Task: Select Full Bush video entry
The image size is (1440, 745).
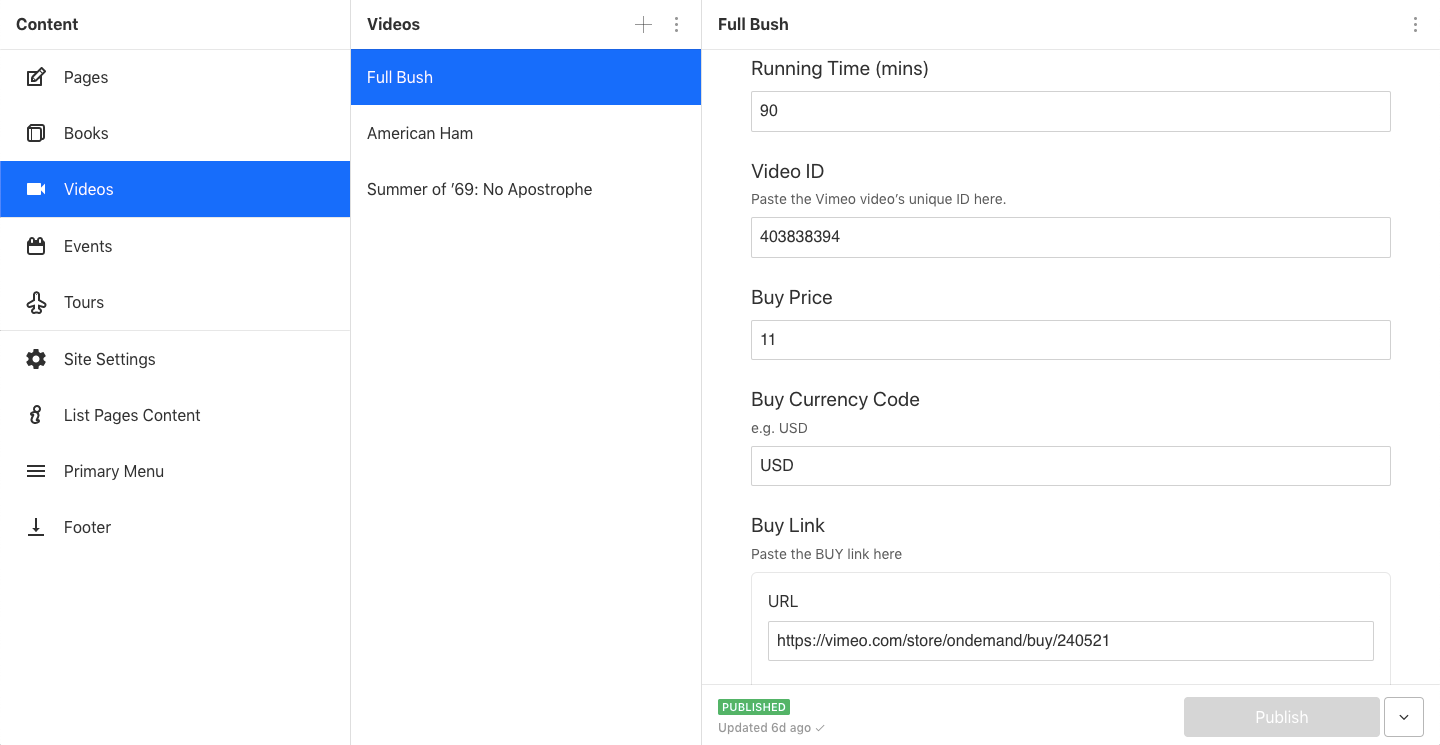Action: click(526, 77)
